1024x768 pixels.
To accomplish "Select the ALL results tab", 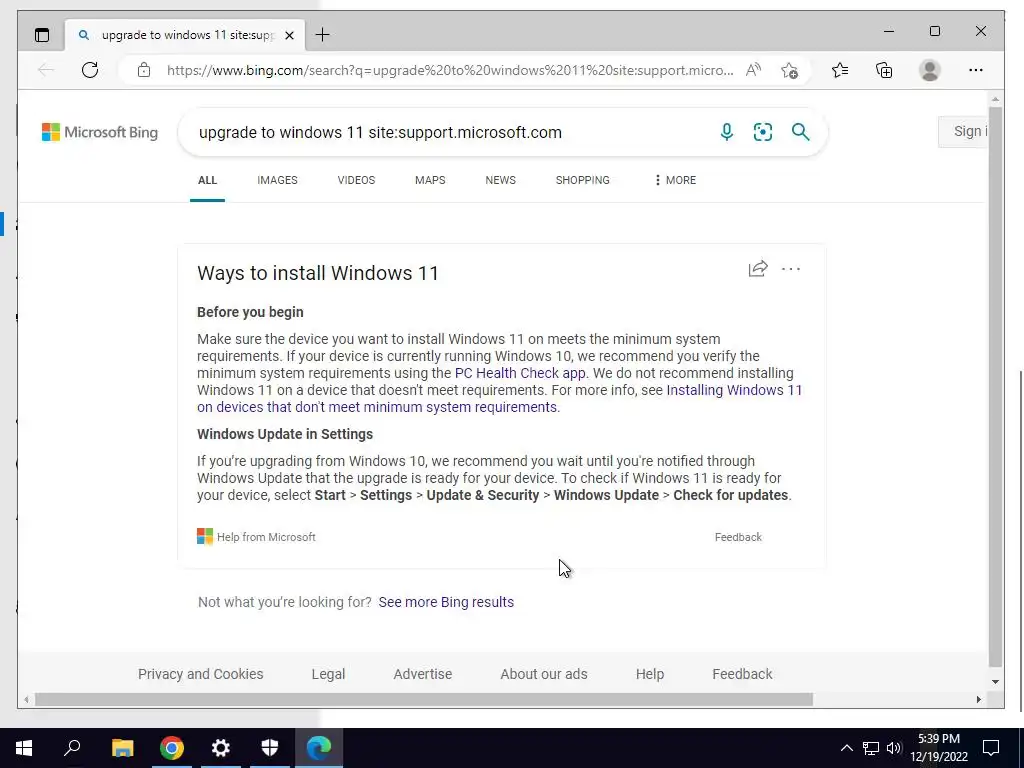I will tap(207, 180).
